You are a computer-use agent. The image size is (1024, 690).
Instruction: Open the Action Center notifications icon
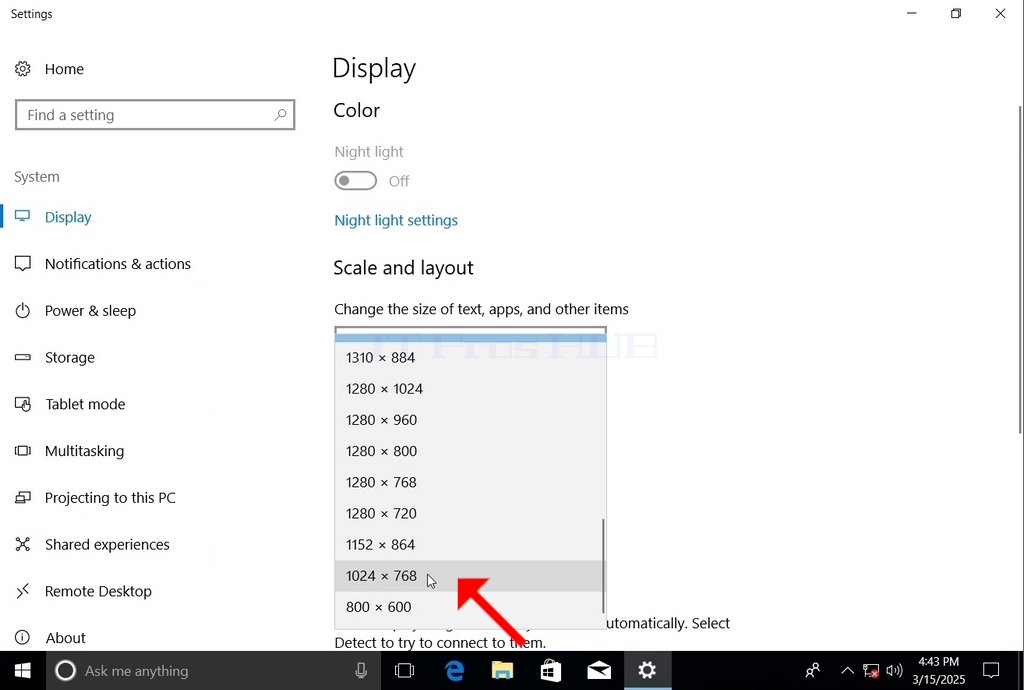pos(991,670)
